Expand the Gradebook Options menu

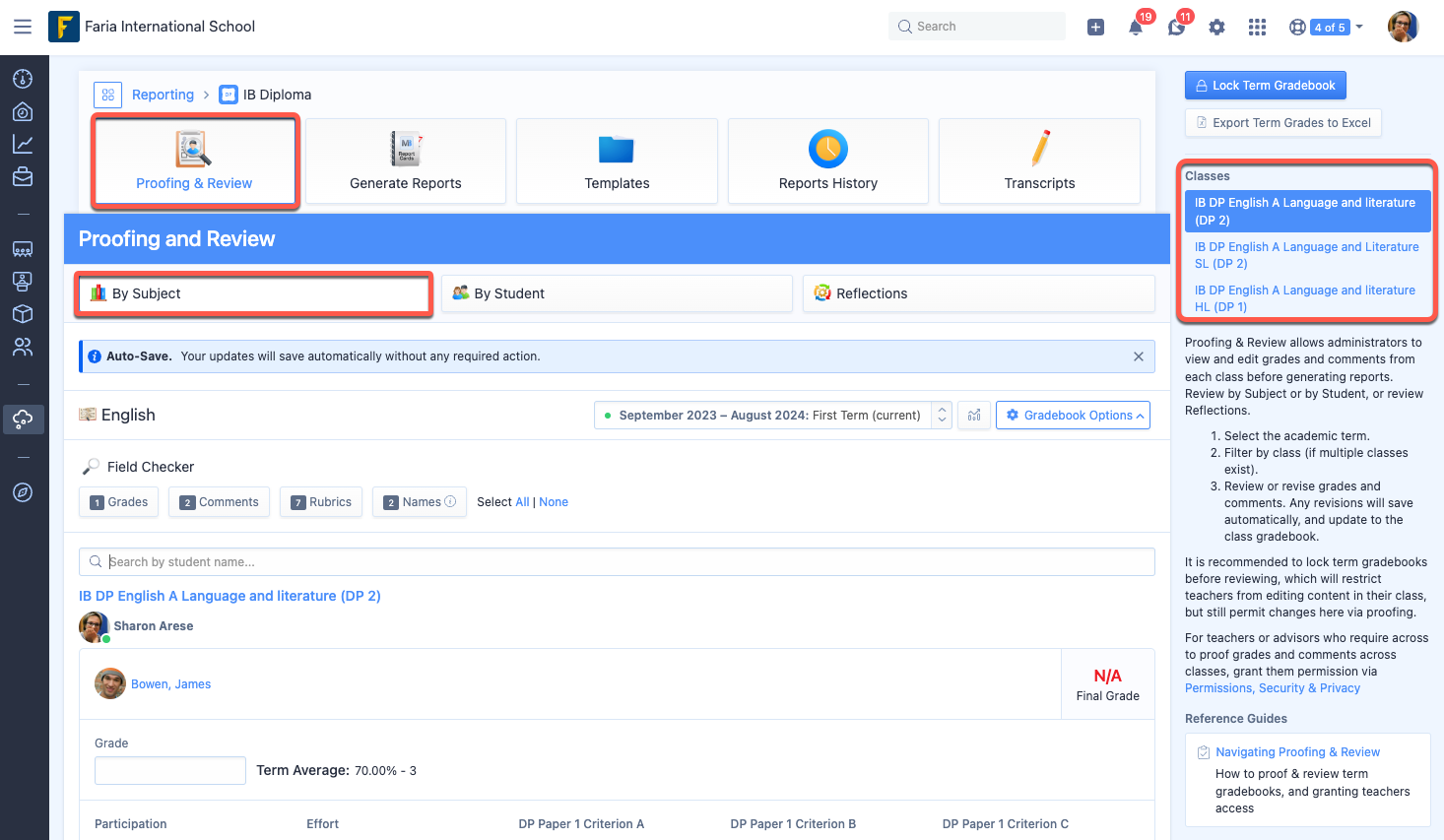point(1073,416)
